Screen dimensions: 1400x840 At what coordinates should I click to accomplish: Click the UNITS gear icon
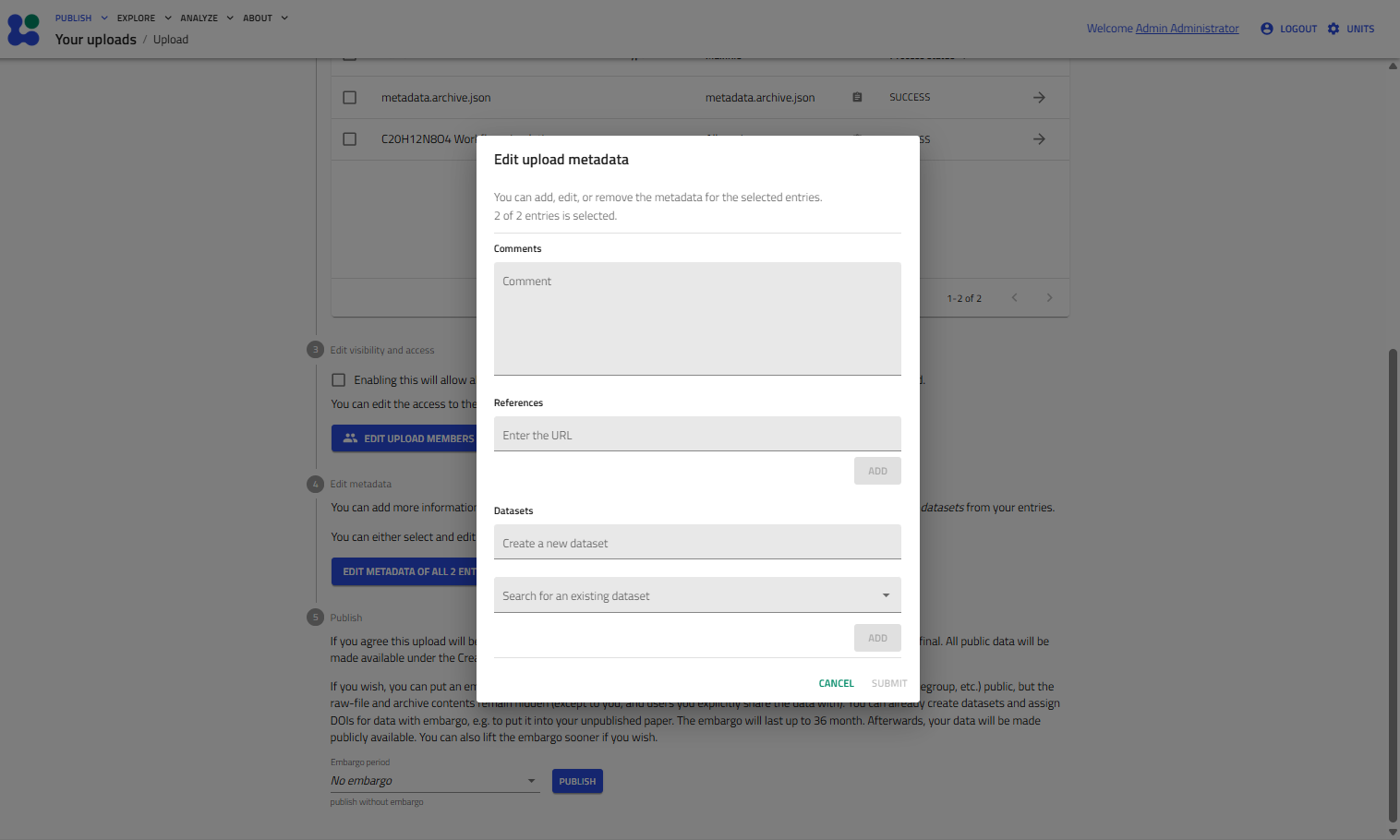[x=1334, y=29]
